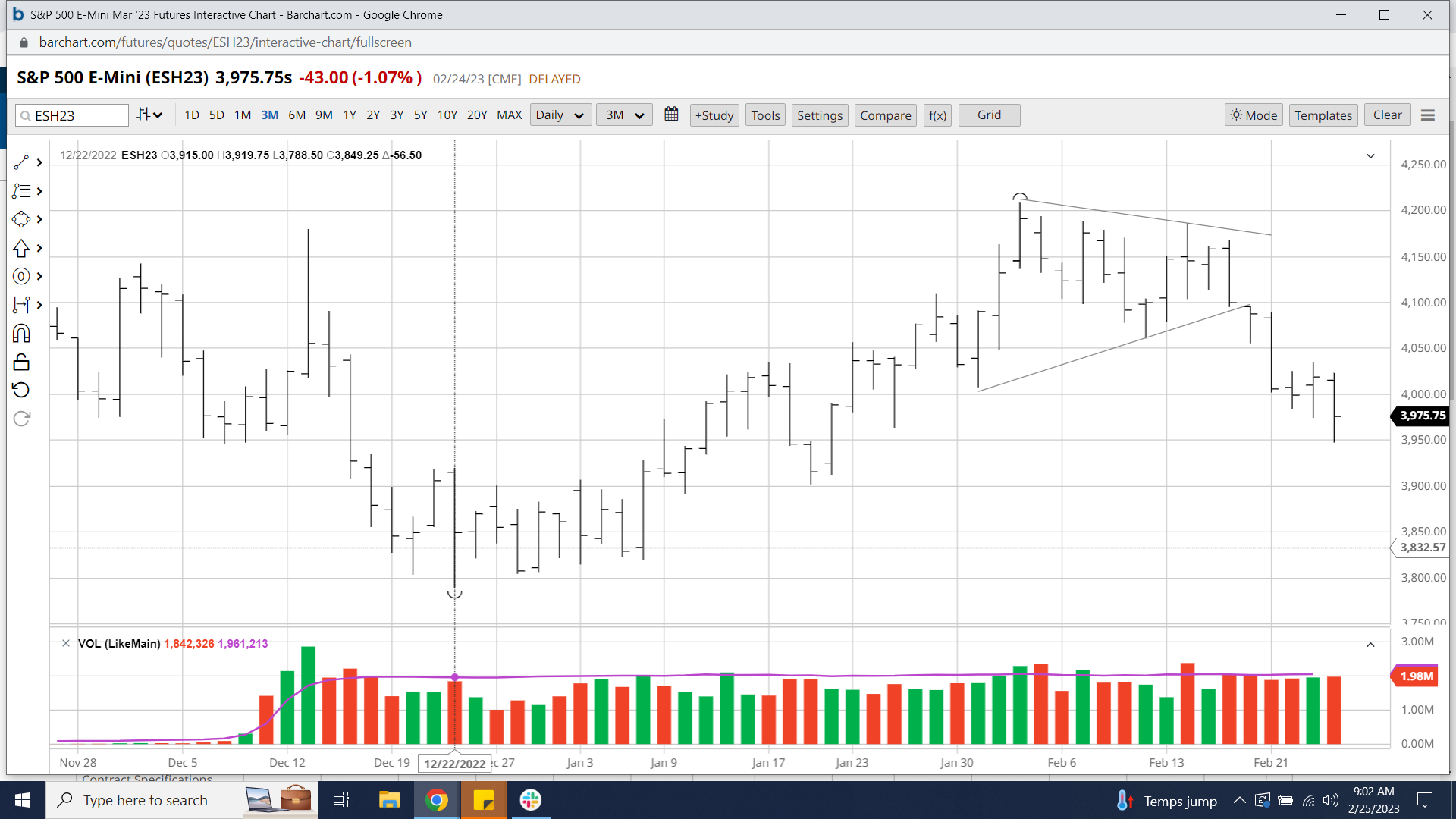Select the ellipse shape drawing tool
This screenshot has width=1456, height=819.
point(21,219)
